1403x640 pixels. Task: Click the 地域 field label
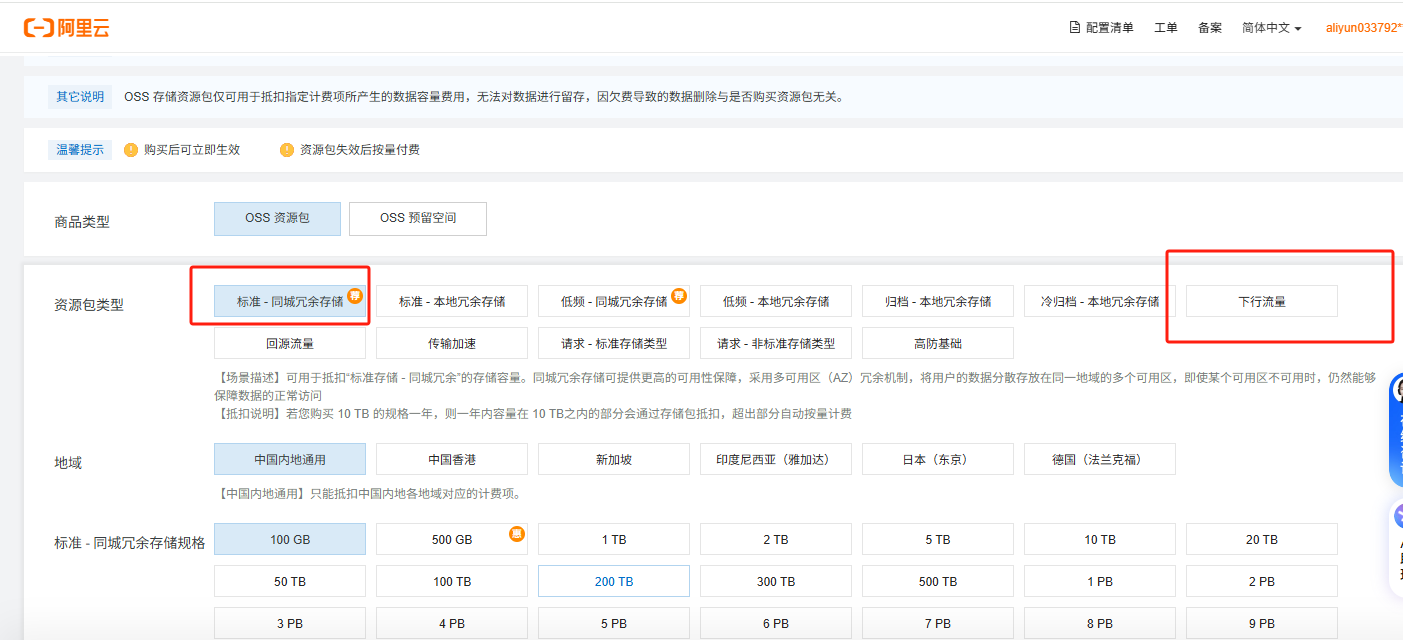click(68, 463)
